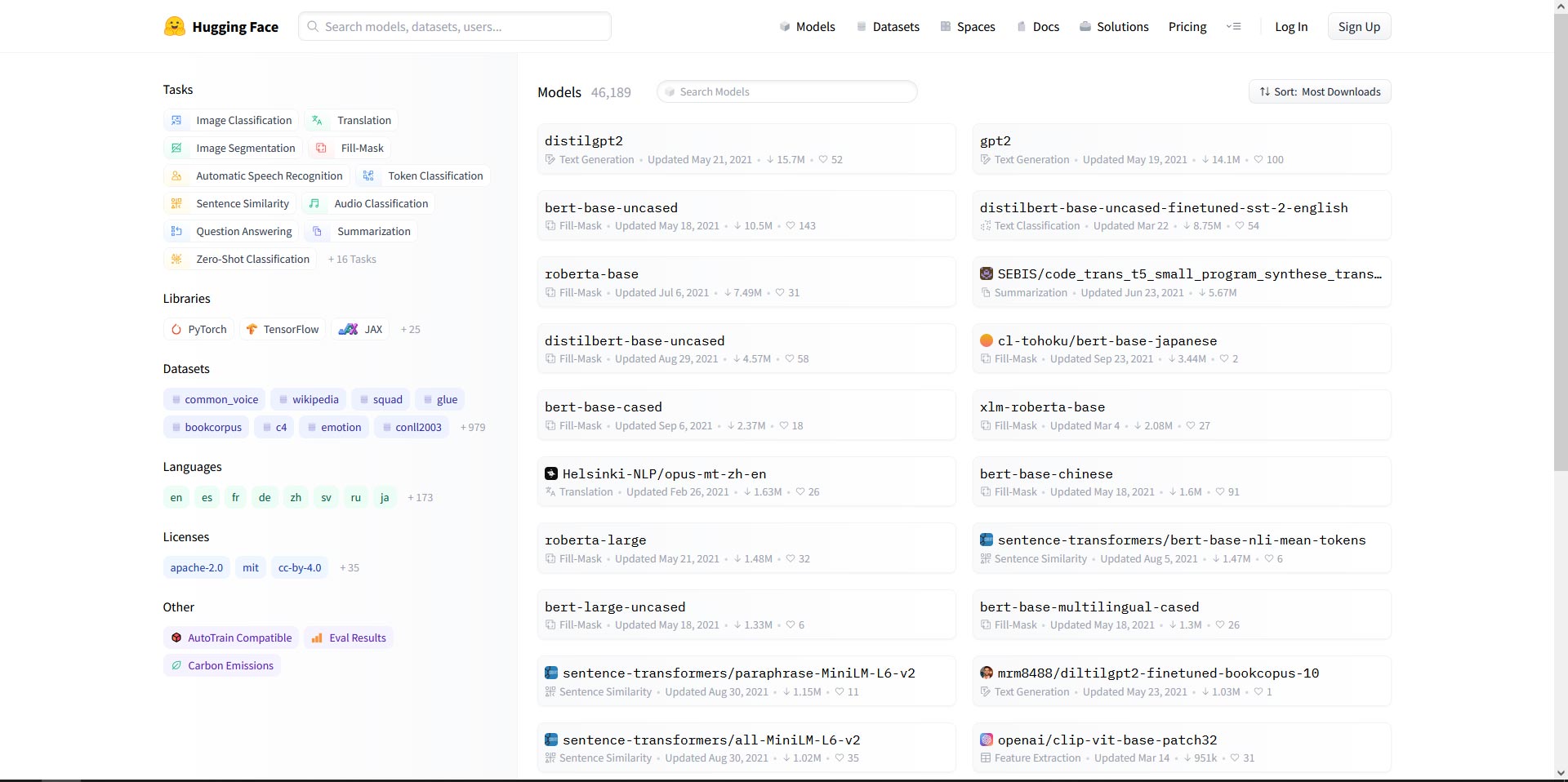
Task: Click the top search magnifier icon
Action: coord(313,26)
